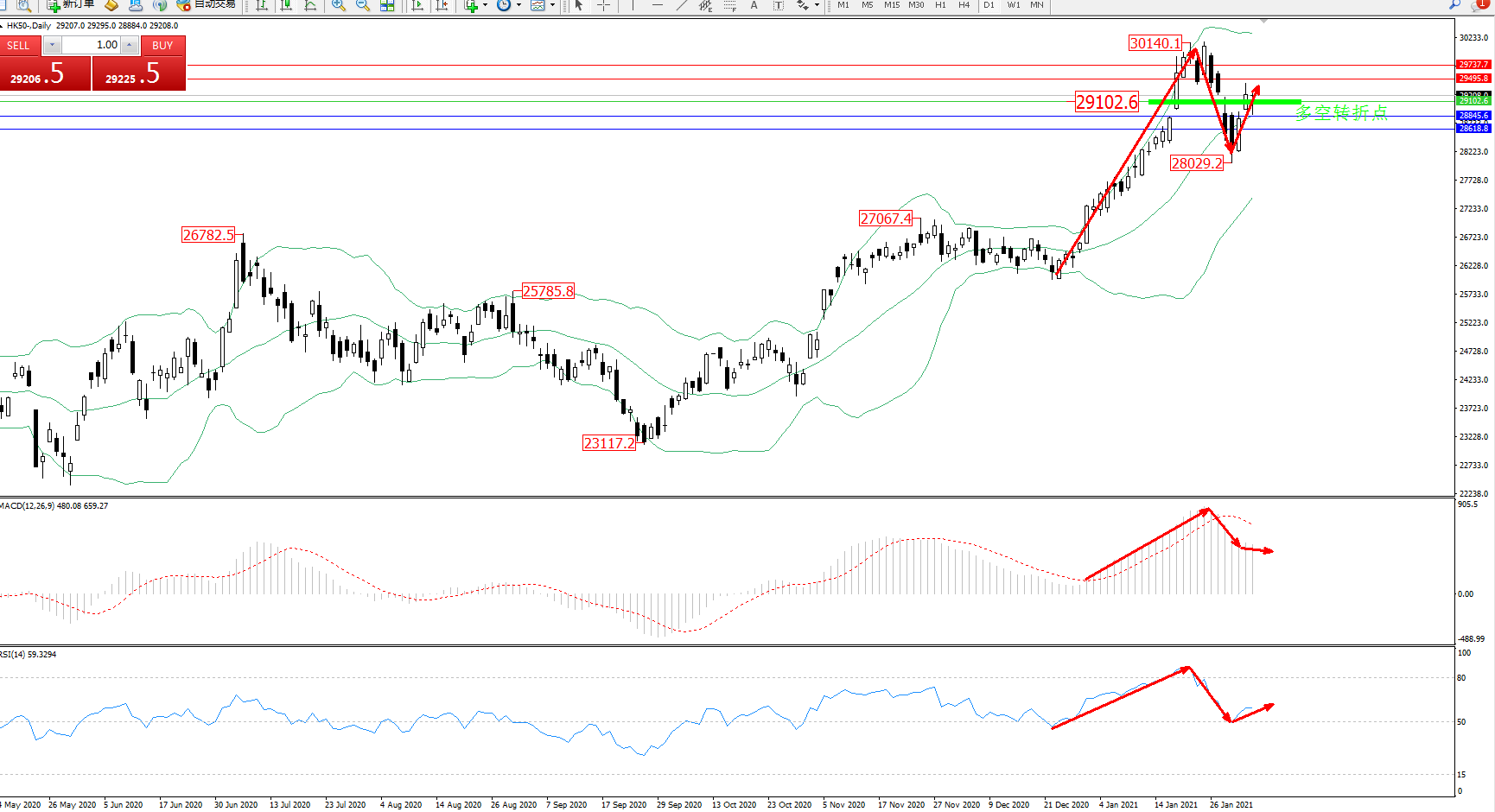
Task: Click the Zoom In magnifier icon
Action: 338,5
